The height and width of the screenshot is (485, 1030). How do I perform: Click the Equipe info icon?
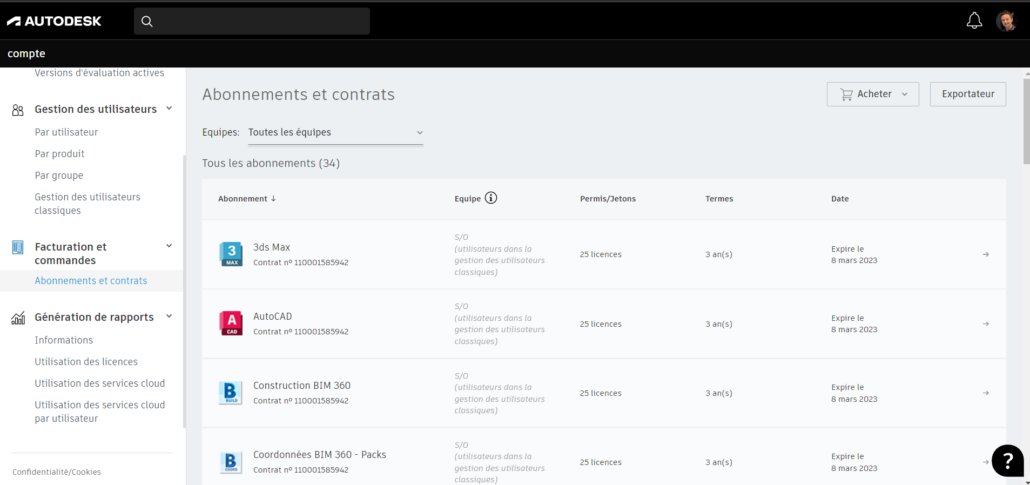coord(491,198)
